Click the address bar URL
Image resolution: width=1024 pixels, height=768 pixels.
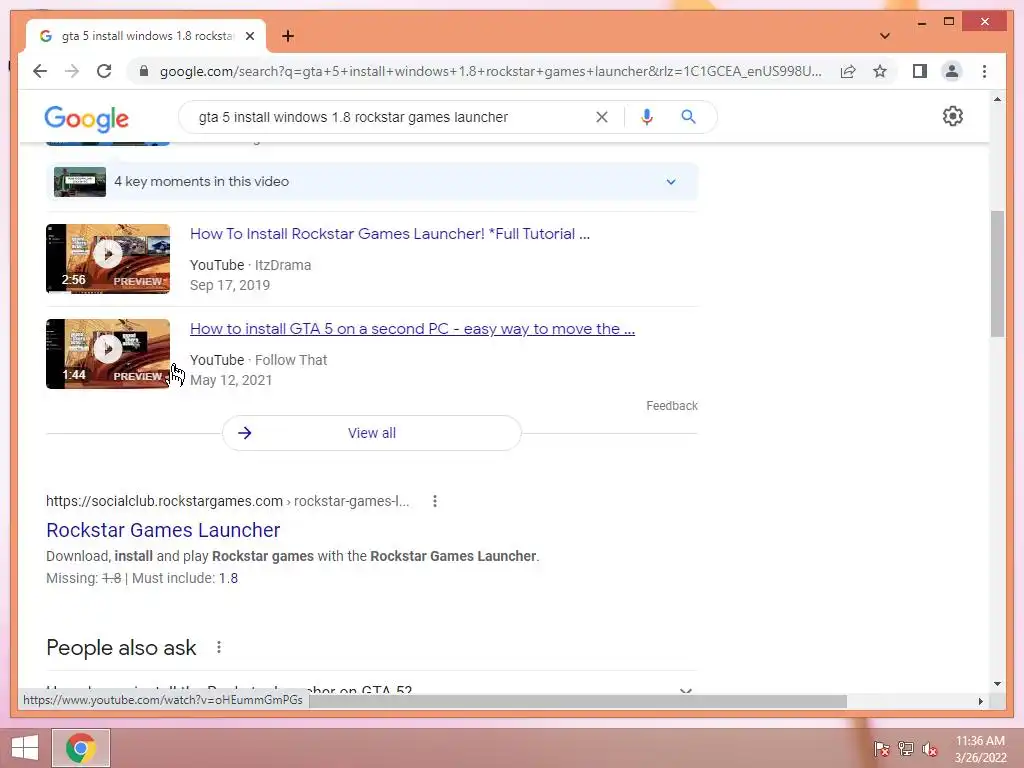click(491, 71)
